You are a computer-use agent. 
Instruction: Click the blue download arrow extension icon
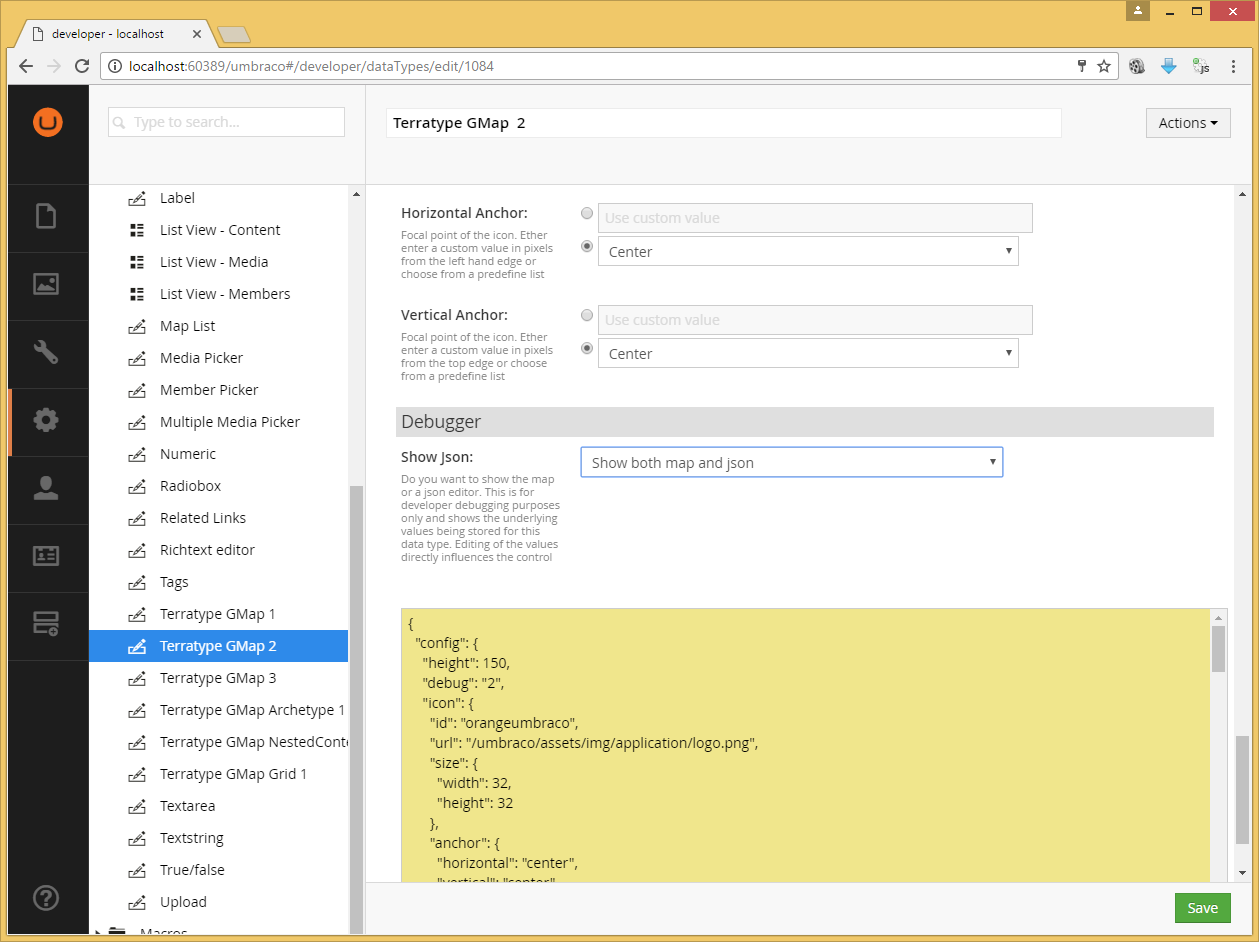click(1169, 66)
